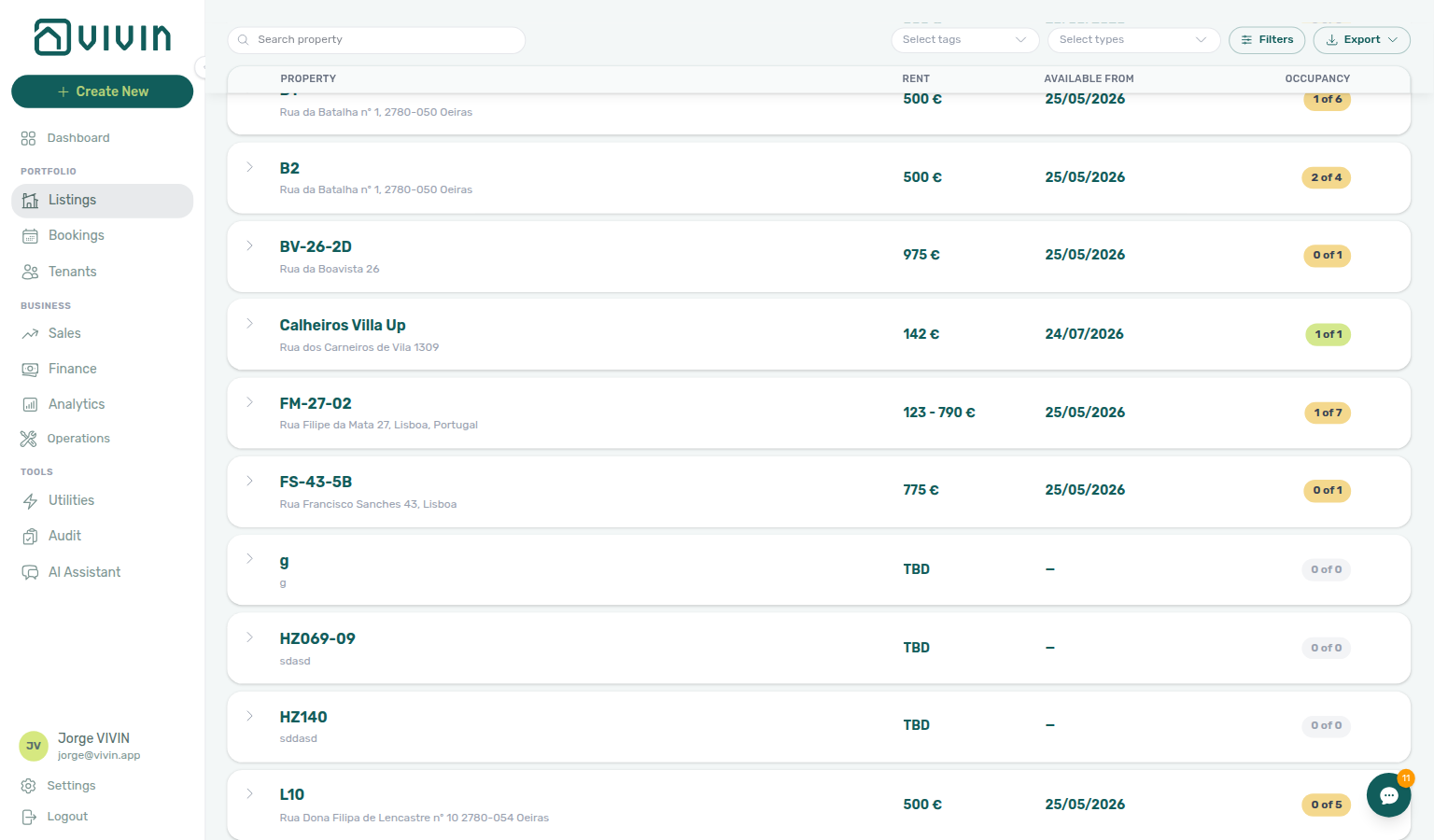This screenshot has width=1434, height=840.
Task: Click the 1 of 7 occupancy badge
Action: [x=1328, y=413]
